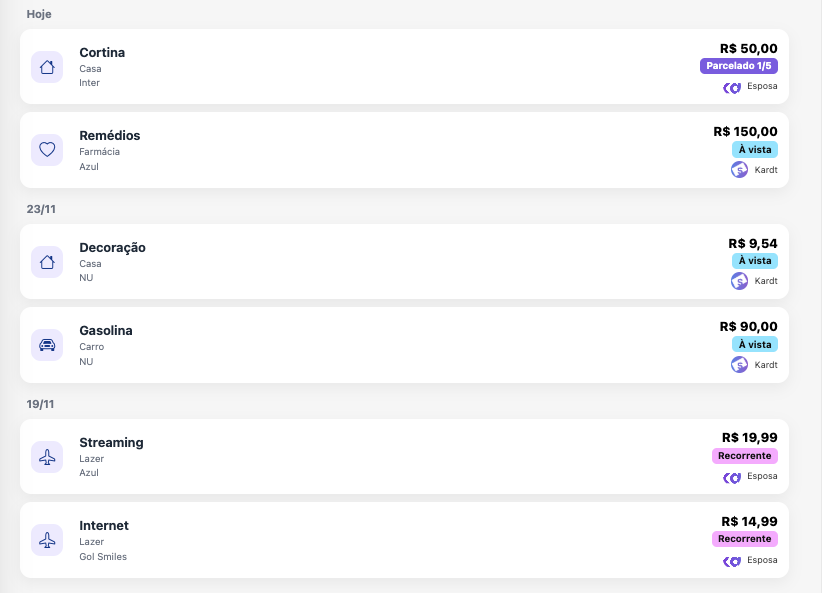Screen dimensions: 822x593
Task: Click the Kardt avatar icon on Gasolina
Action: (x=740, y=365)
